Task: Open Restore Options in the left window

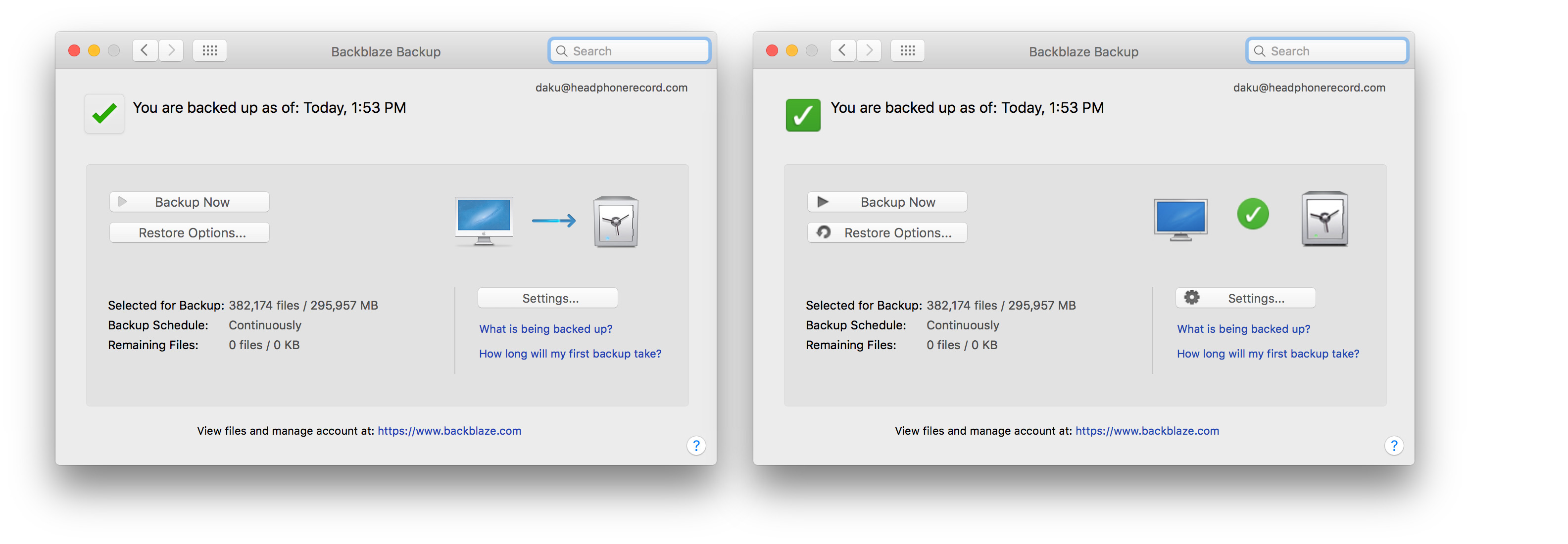Action: [189, 232]
